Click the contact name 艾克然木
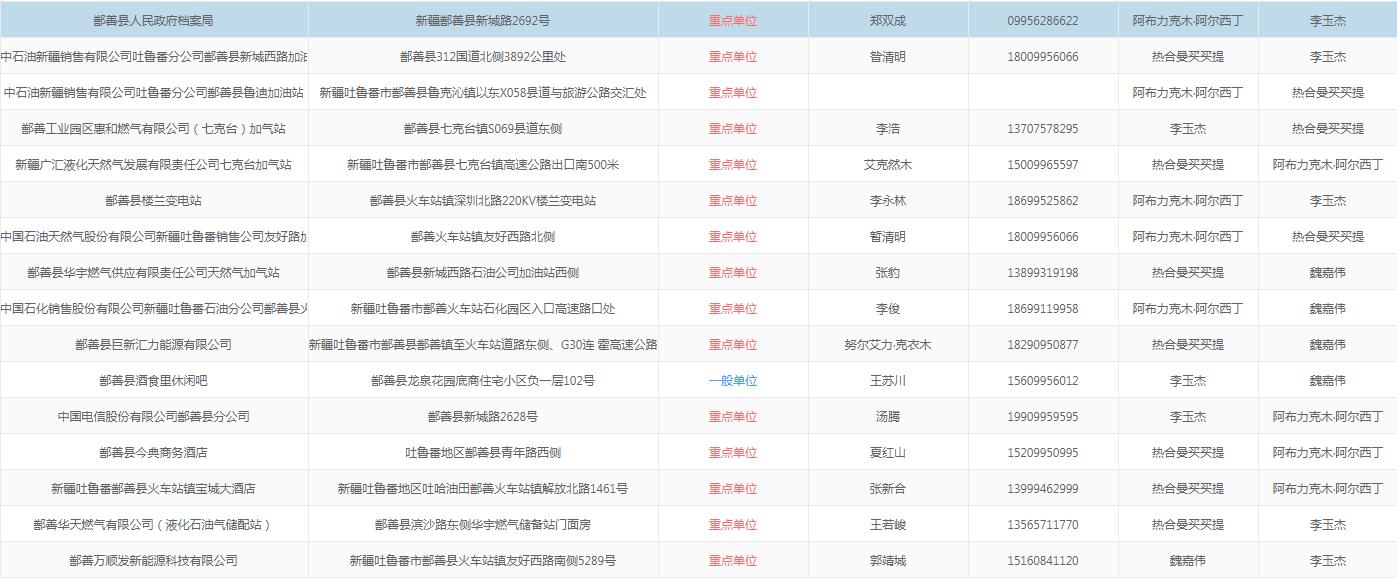The width and height of the screenshot is (1397, 580). 887,165
